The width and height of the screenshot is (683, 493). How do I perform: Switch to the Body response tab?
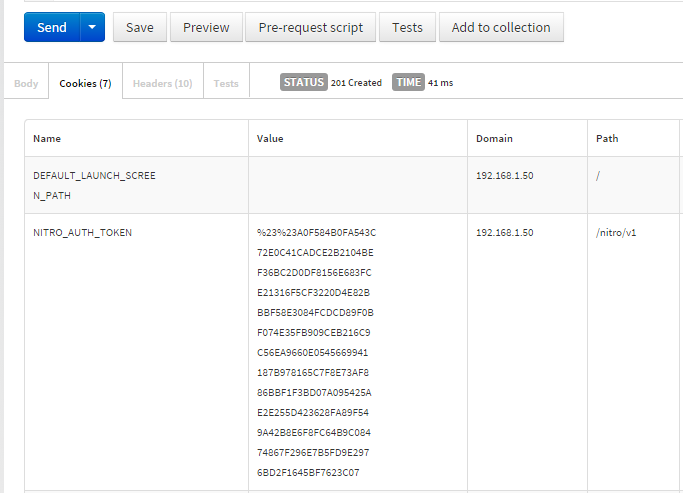[26, 83]
